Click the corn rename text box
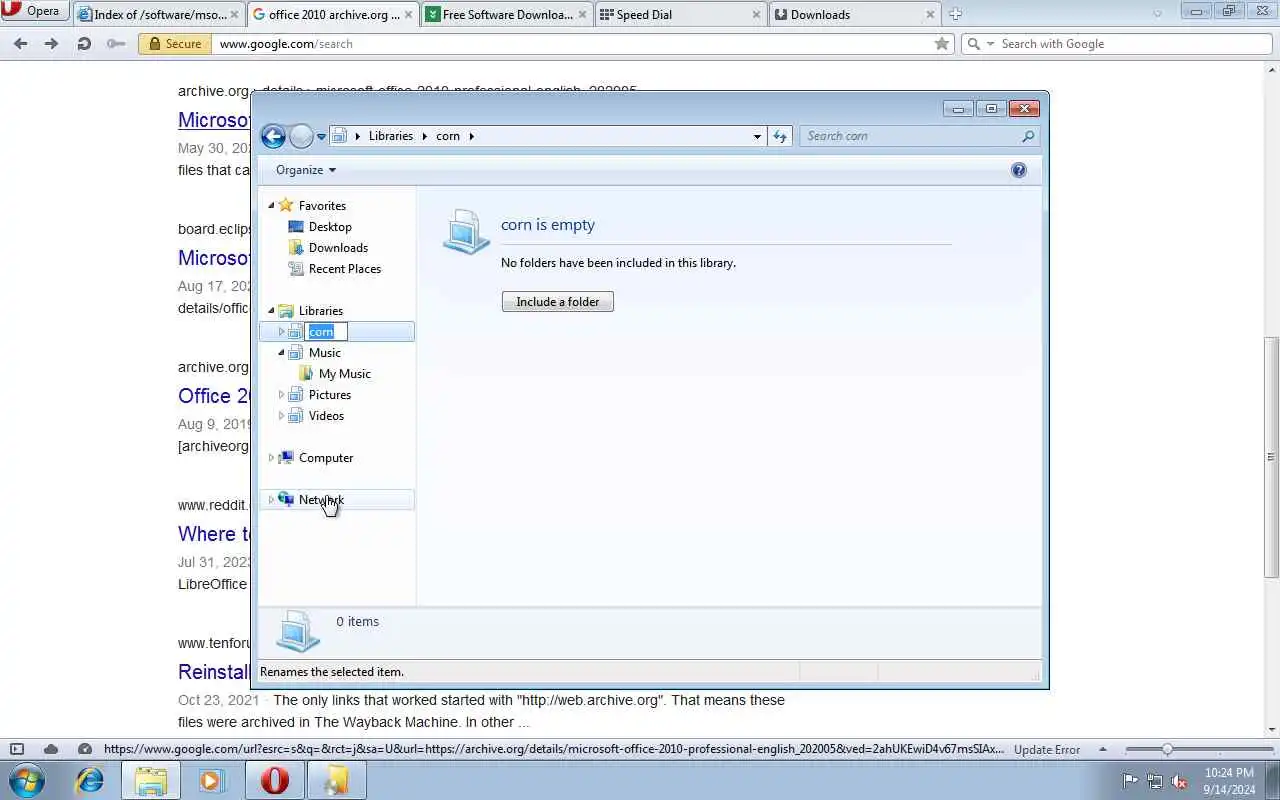 326,332
